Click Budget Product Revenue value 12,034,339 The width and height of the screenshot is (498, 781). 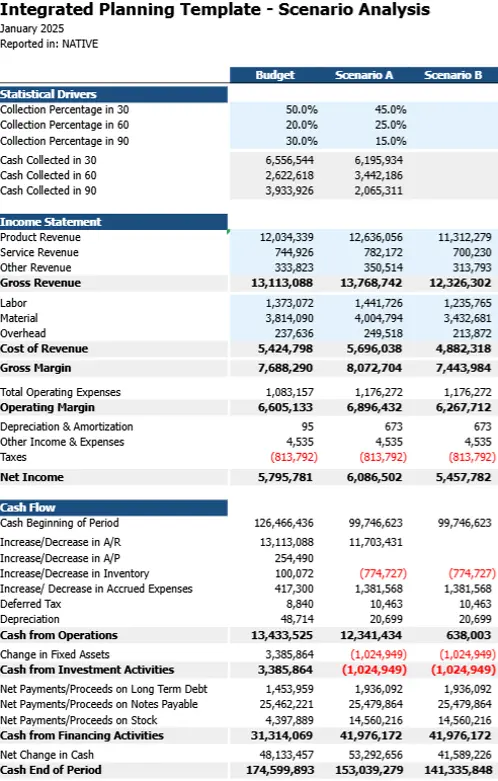pos(286,237)
